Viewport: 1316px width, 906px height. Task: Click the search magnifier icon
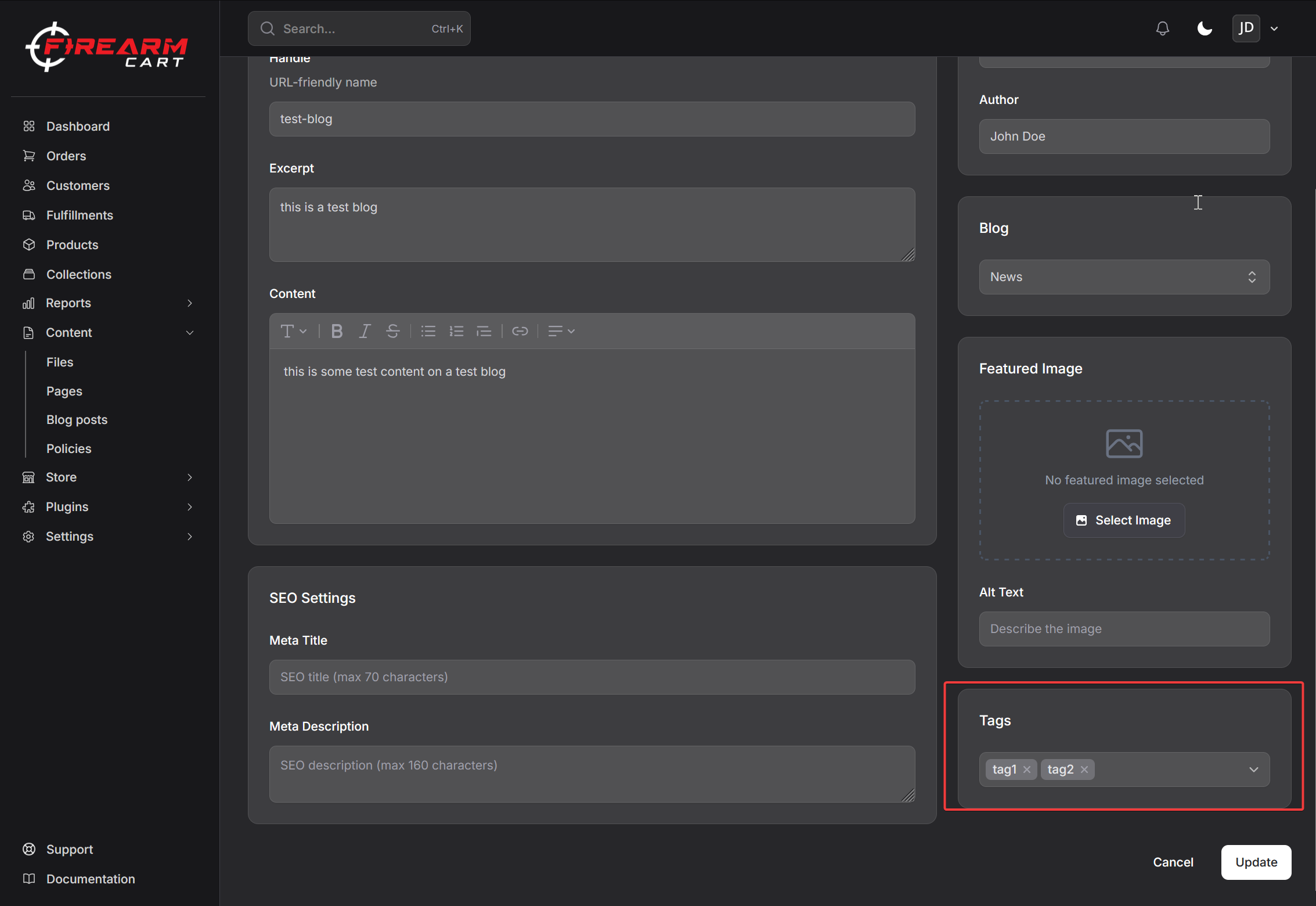(267, 28)
